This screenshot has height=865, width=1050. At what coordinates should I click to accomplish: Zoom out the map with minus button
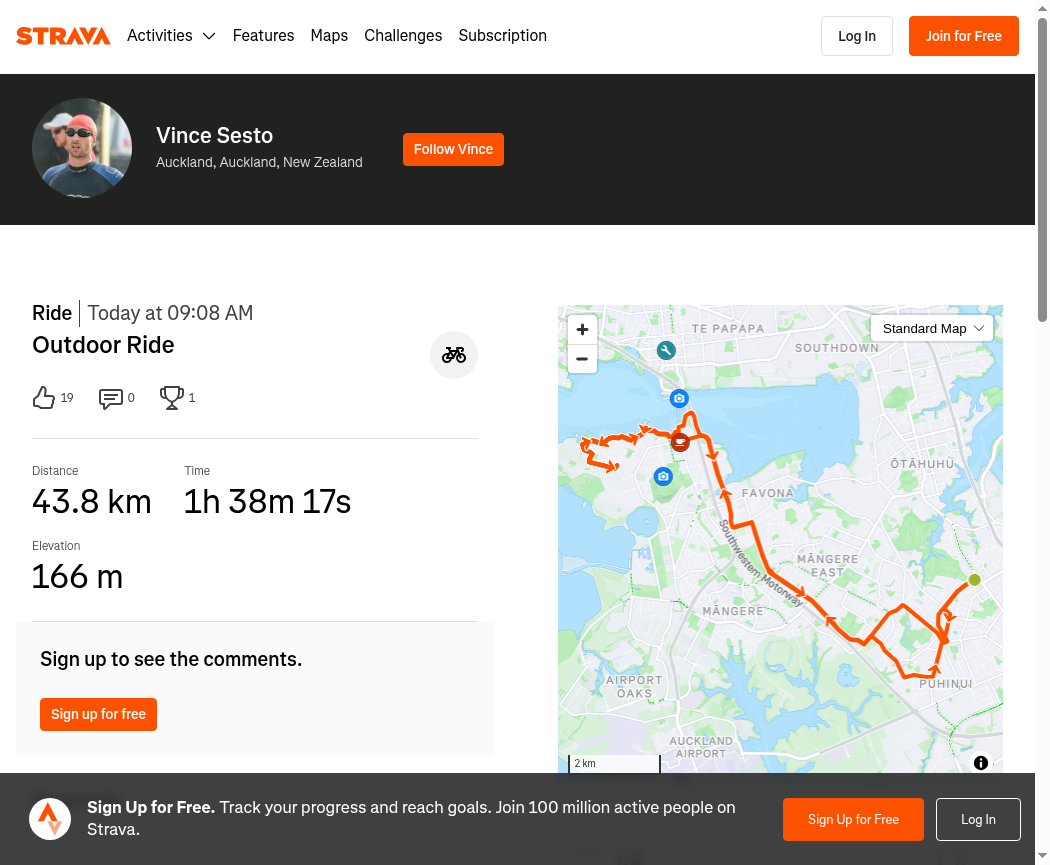tap(583, 359)
